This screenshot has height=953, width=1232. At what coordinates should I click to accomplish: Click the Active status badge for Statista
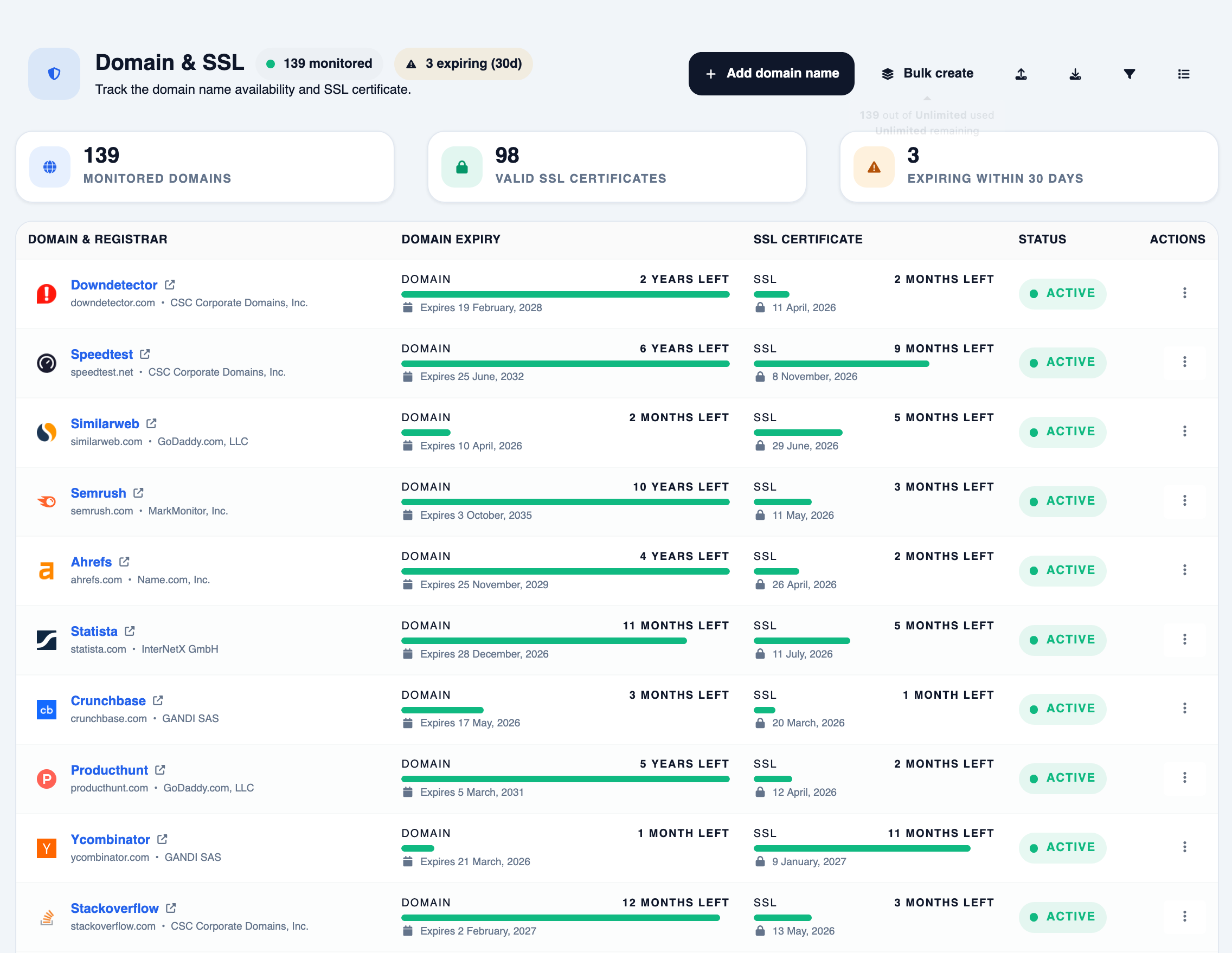coord(1062,640)
